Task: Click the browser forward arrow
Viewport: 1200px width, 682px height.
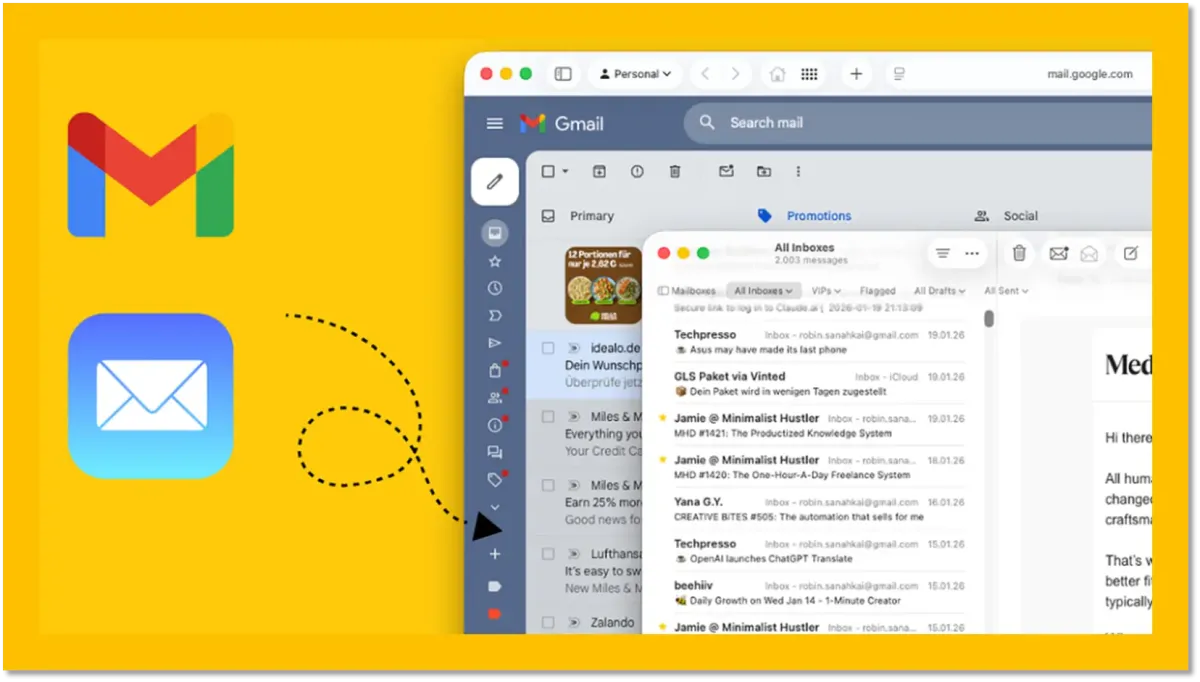Action: [736, 74]
